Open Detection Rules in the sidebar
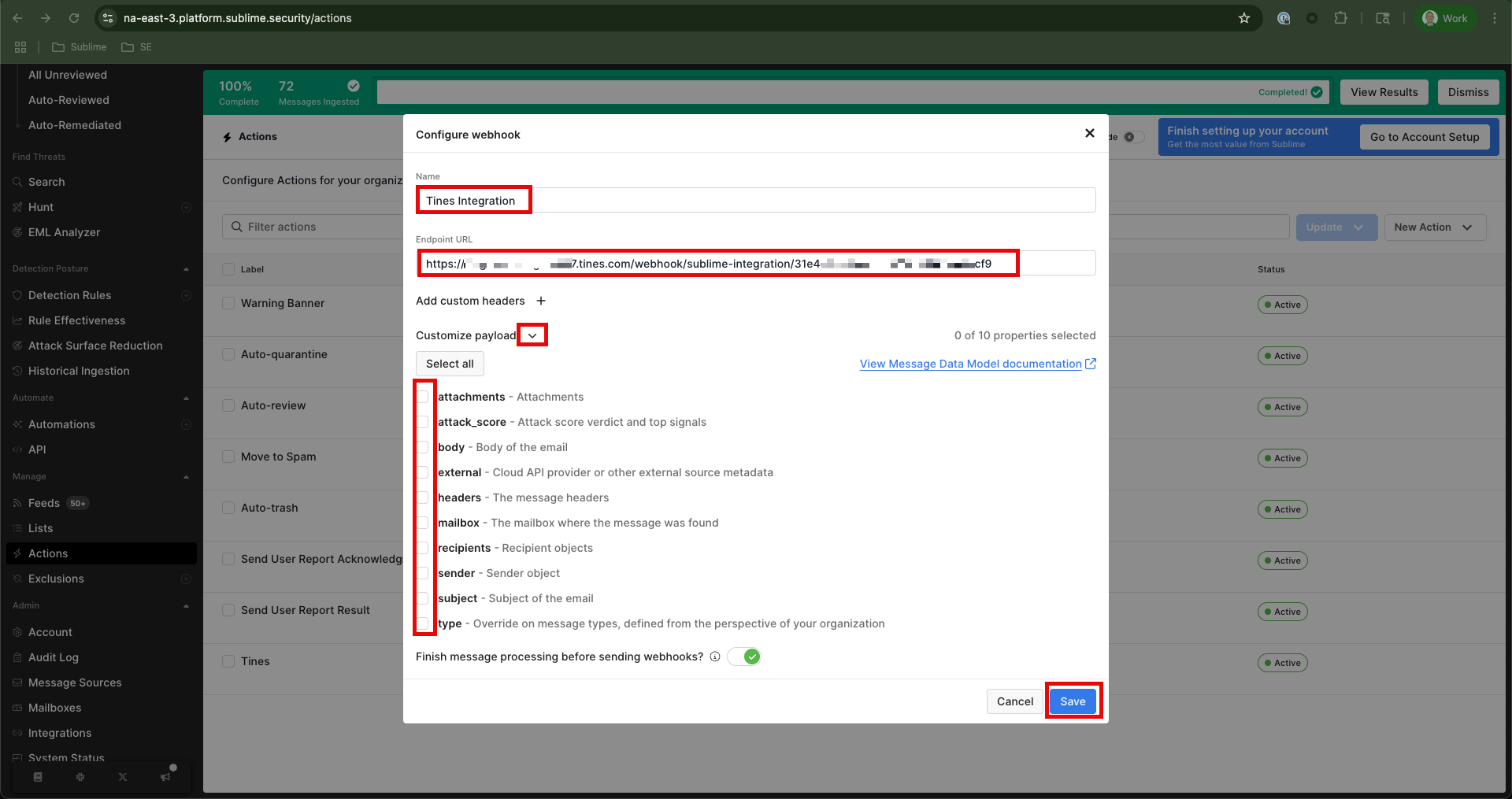The width and height of the screenshot is (1512, 799). (x=69, y=295)
